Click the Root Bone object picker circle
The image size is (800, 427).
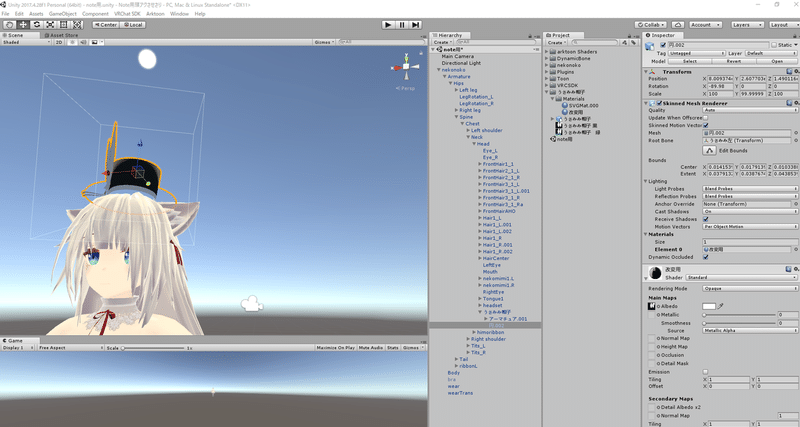click(x=796, y=140)
